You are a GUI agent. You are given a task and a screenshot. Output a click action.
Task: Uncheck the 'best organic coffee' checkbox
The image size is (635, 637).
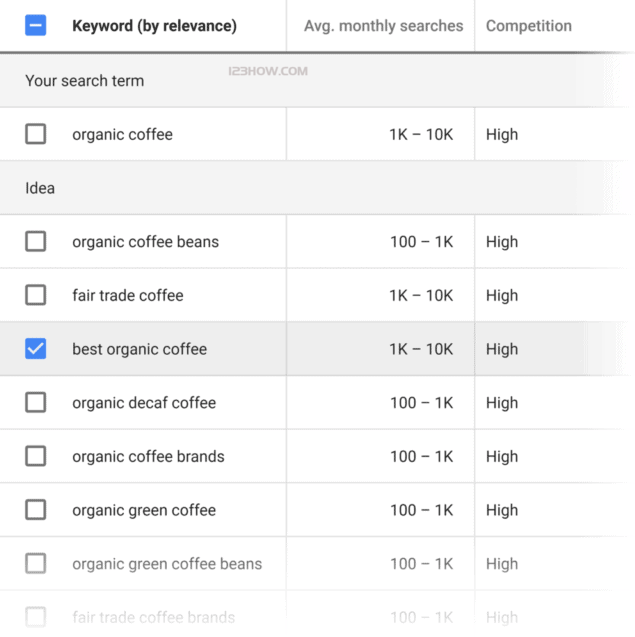point(35,349)
